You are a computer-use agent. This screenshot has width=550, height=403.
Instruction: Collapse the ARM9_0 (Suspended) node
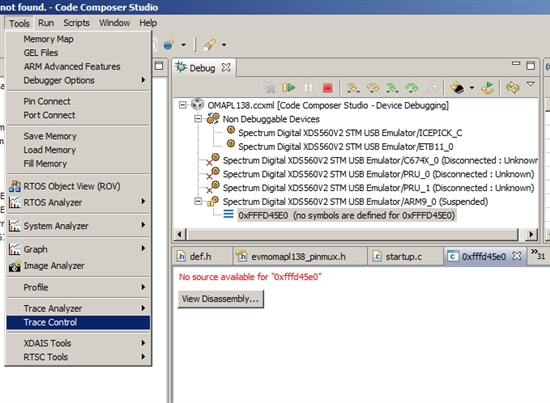pyautogui.click(x=198, y=201)
